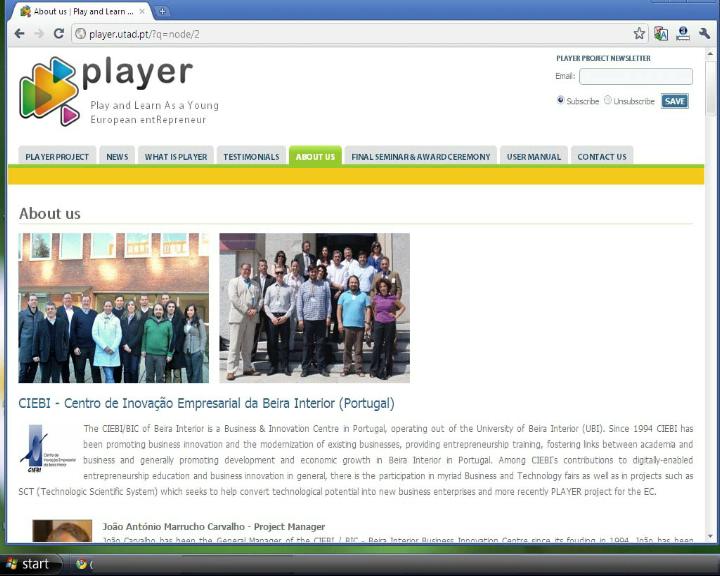
Task: Open the User Manual tab
Action: tap(533, 156)
